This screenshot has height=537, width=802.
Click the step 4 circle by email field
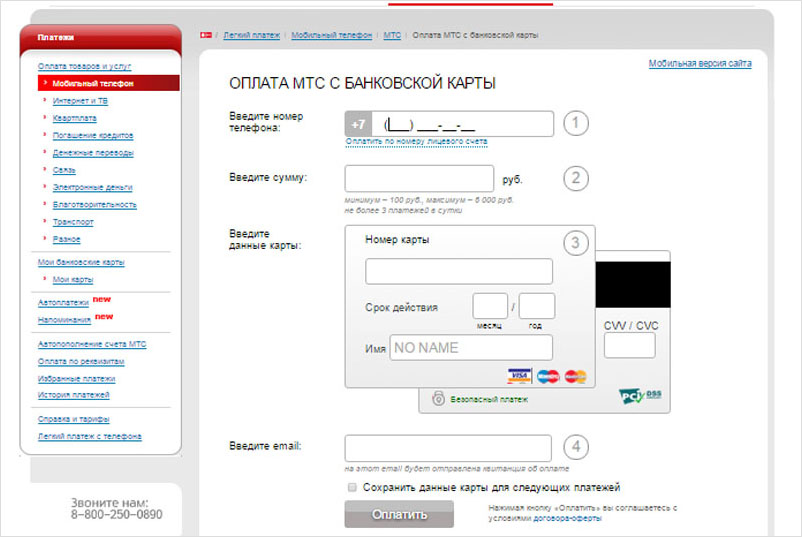575,447
